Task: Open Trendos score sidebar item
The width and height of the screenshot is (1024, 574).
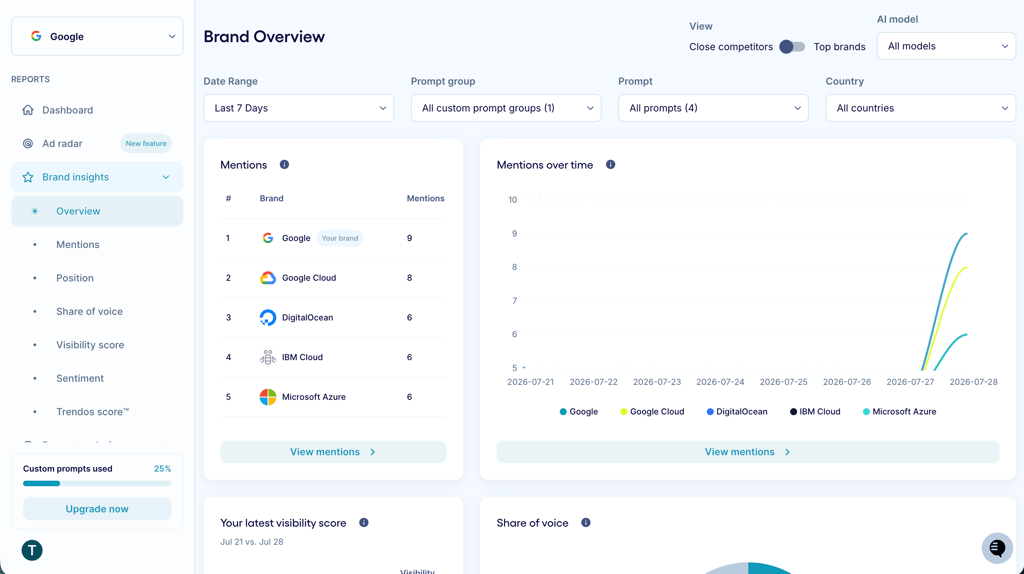Action: (97, 411)
